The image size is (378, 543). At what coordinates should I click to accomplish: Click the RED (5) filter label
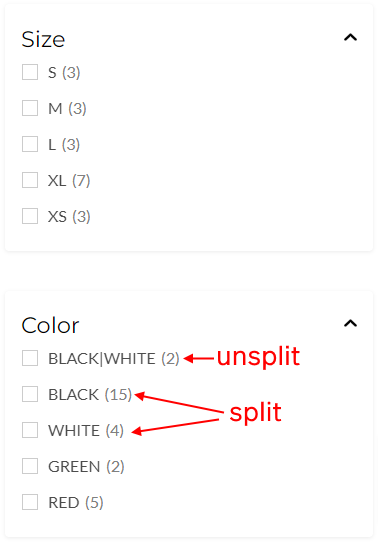(x=76, y=503)
